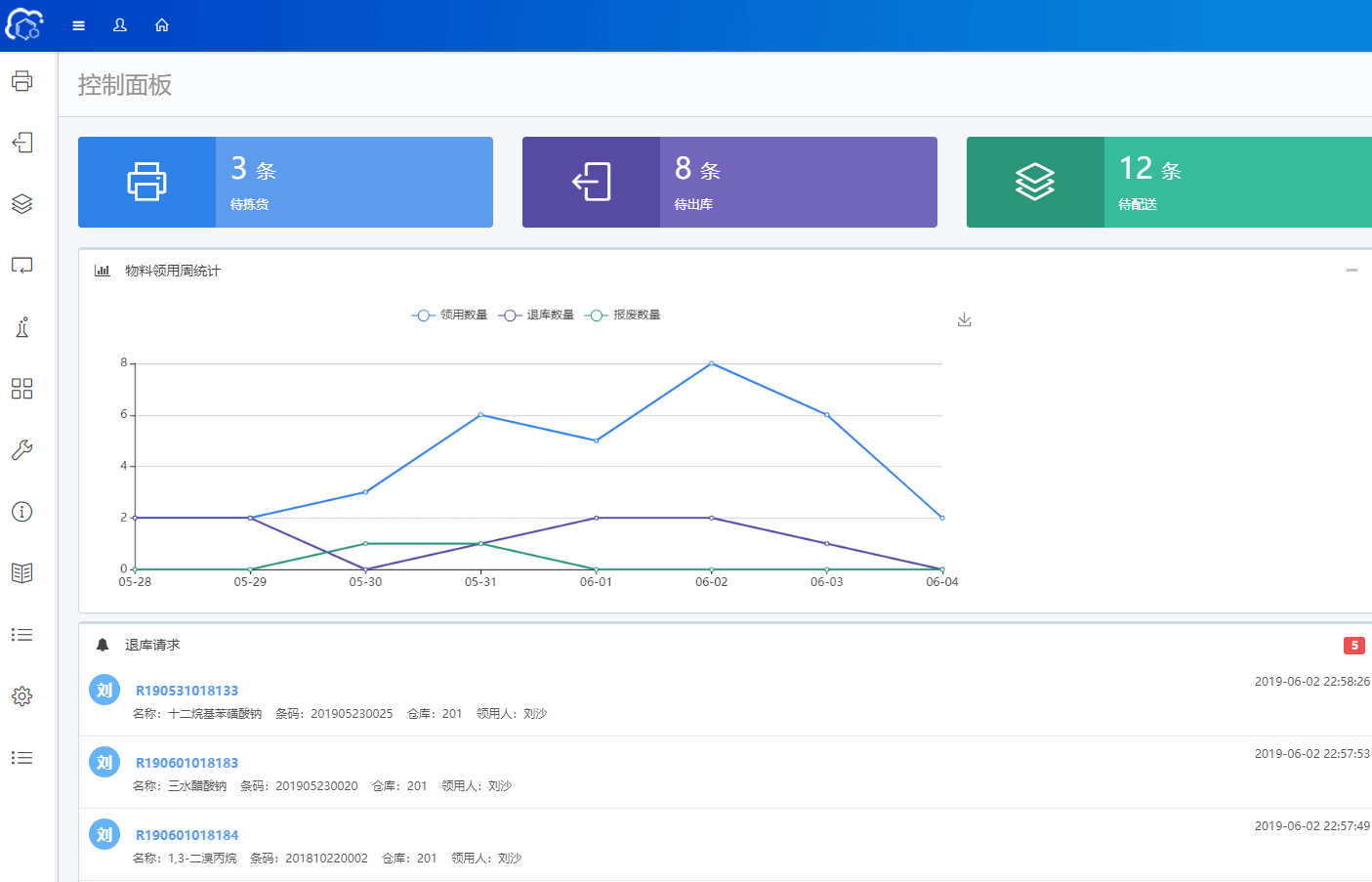This screenshot has width=1372, height=882.
Task: Toggle the hamburger menu in header
Action: tap(79, 25)
